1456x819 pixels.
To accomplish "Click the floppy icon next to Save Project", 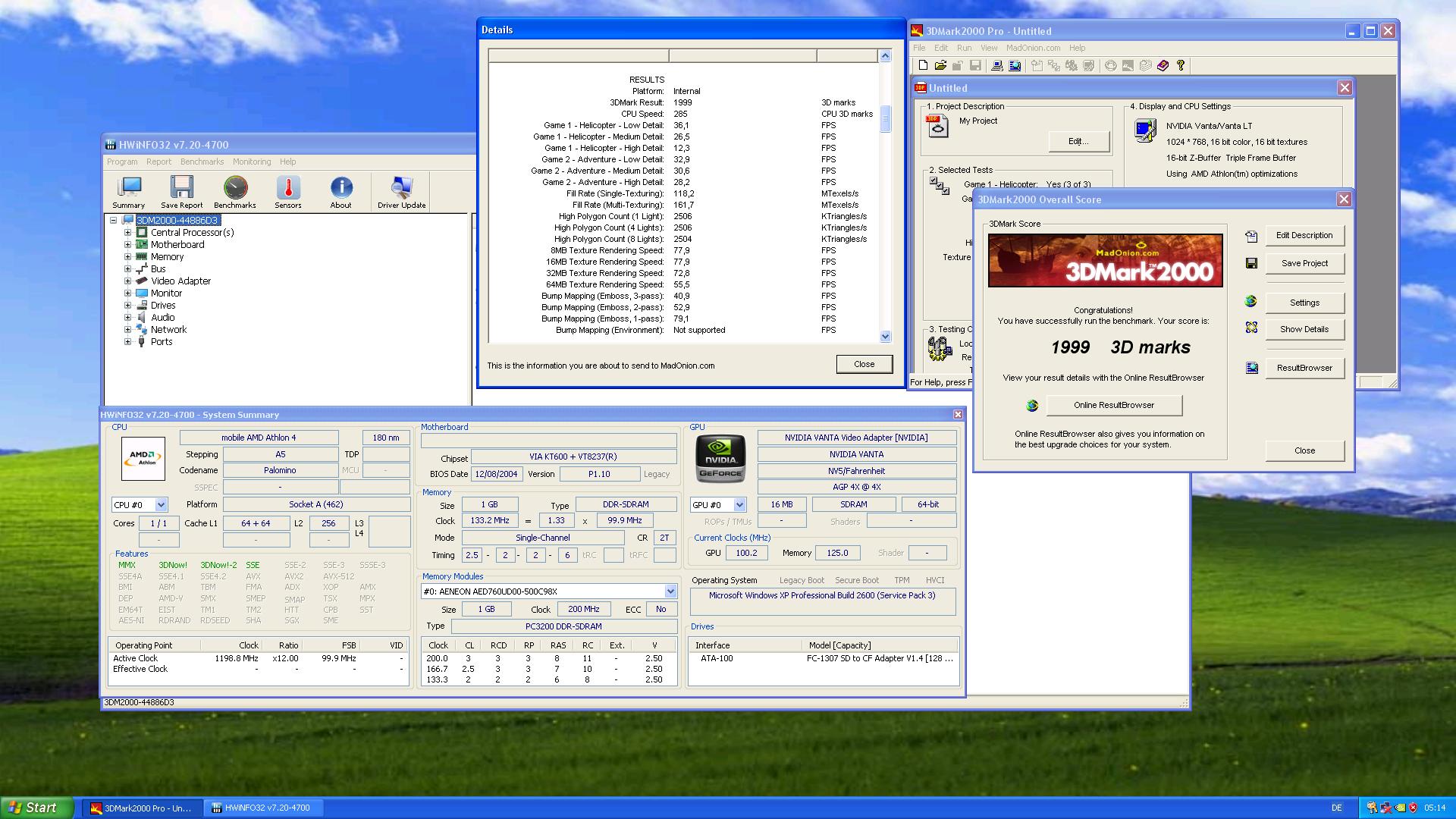I will pos(1251,263).
